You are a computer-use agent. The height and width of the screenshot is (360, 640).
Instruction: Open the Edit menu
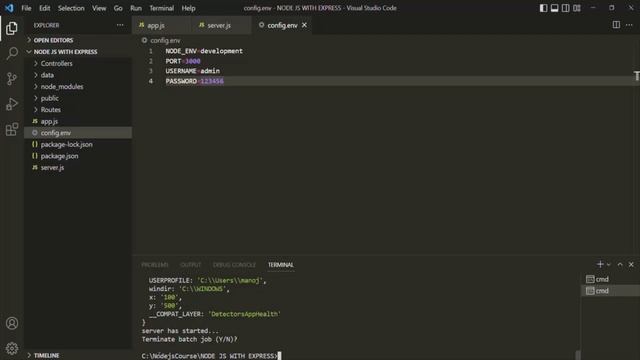pyautogui.click(x=44, y=8)
